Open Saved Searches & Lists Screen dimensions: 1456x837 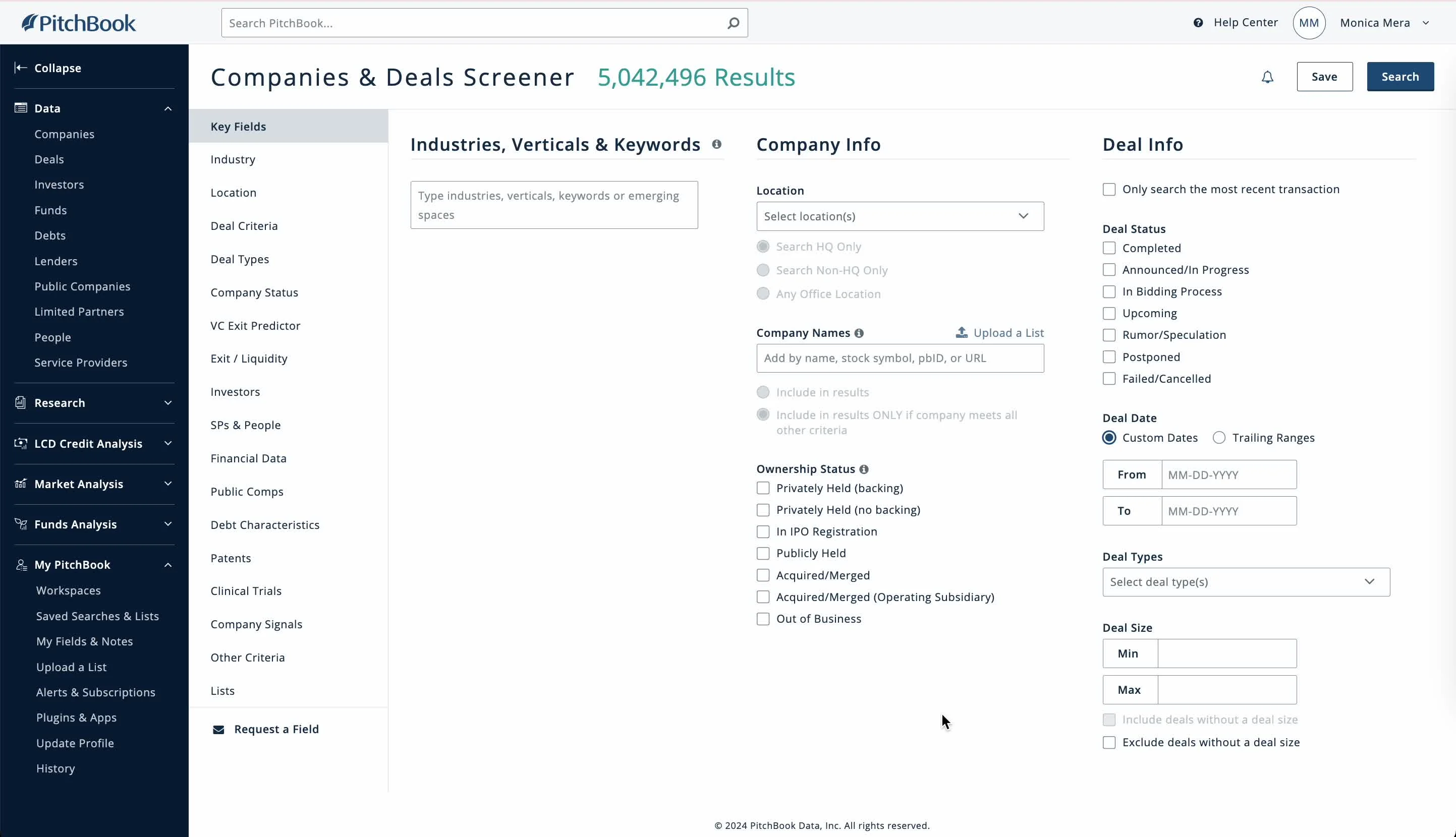pyautogui.click(x=97, y=616)
